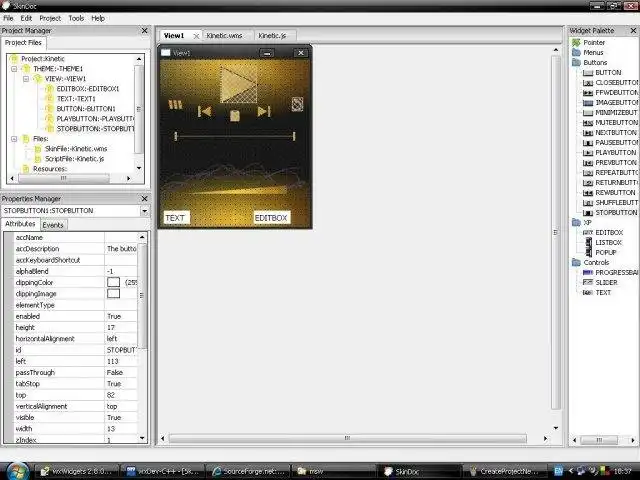Pick the MINIMIZEBUTTON widget
Viewport: 640px width, 480px height.
tap(610, 113)
